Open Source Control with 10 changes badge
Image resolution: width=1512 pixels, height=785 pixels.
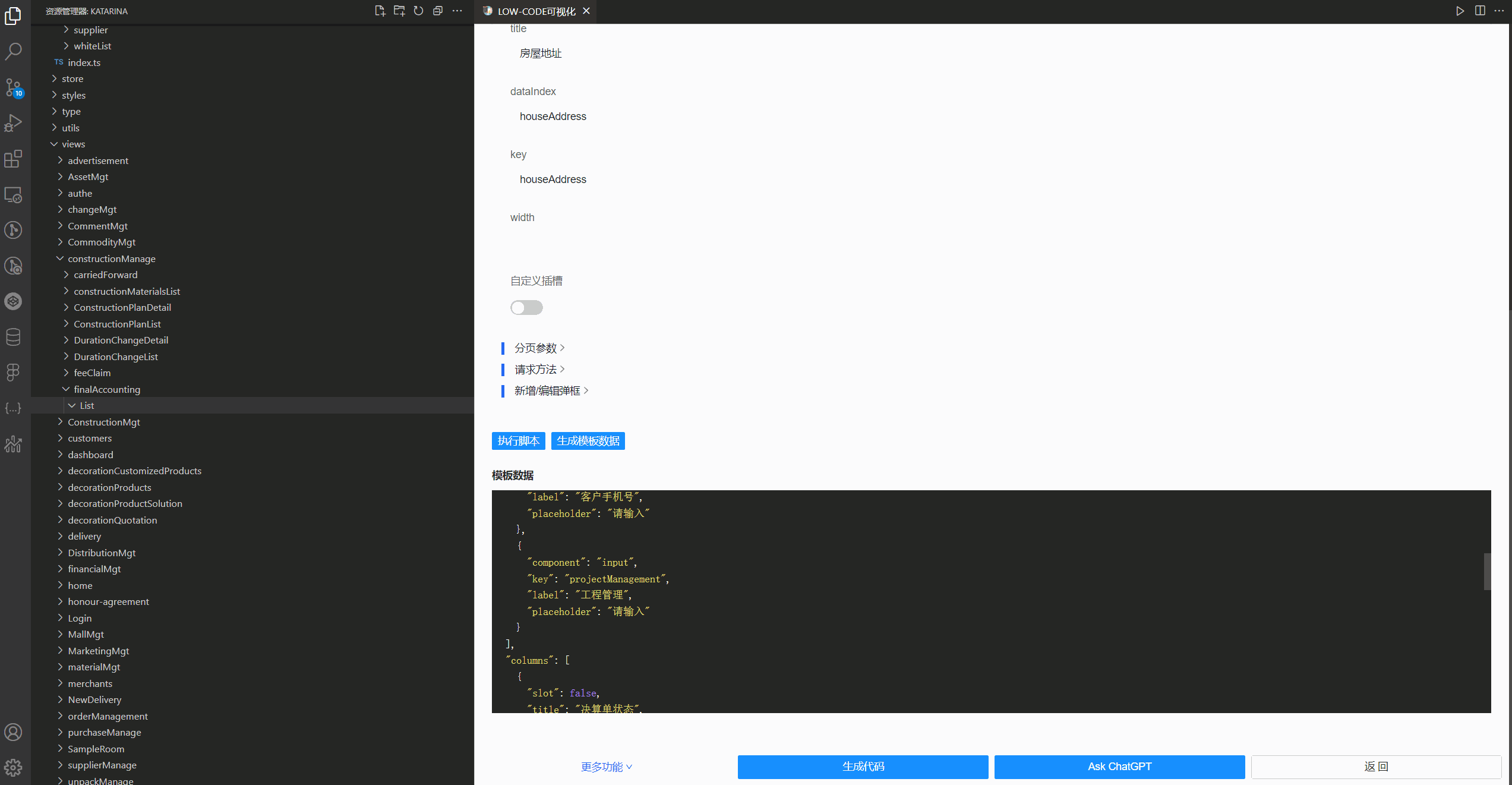click(x=13, y=87)
